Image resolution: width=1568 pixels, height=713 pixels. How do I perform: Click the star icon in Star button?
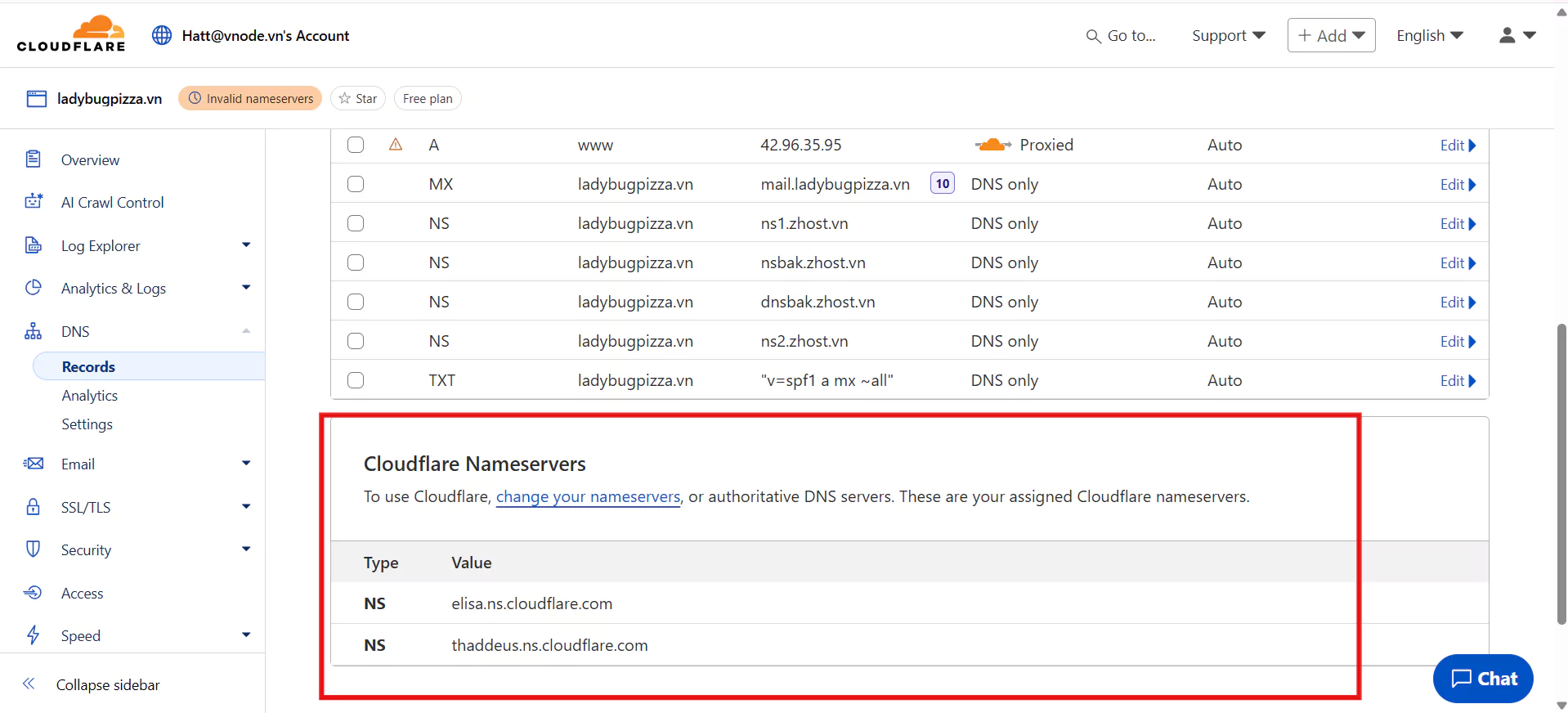point(344,98)
